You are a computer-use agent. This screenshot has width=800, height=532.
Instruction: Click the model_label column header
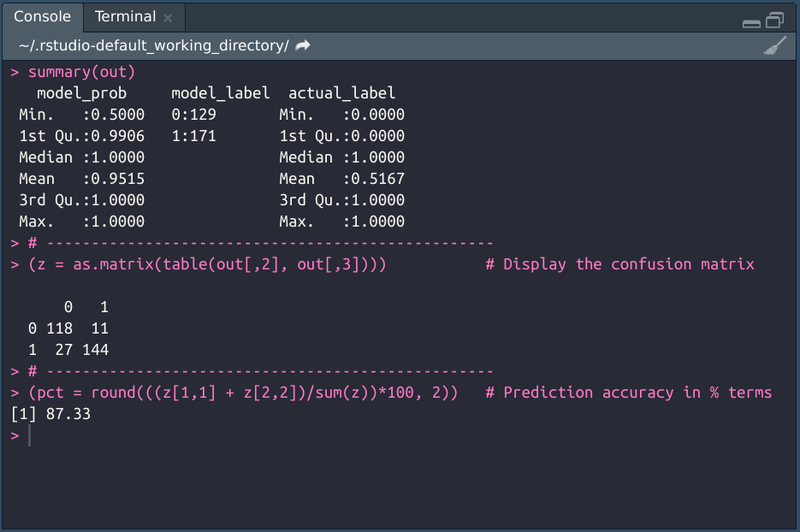click(220, 93)
